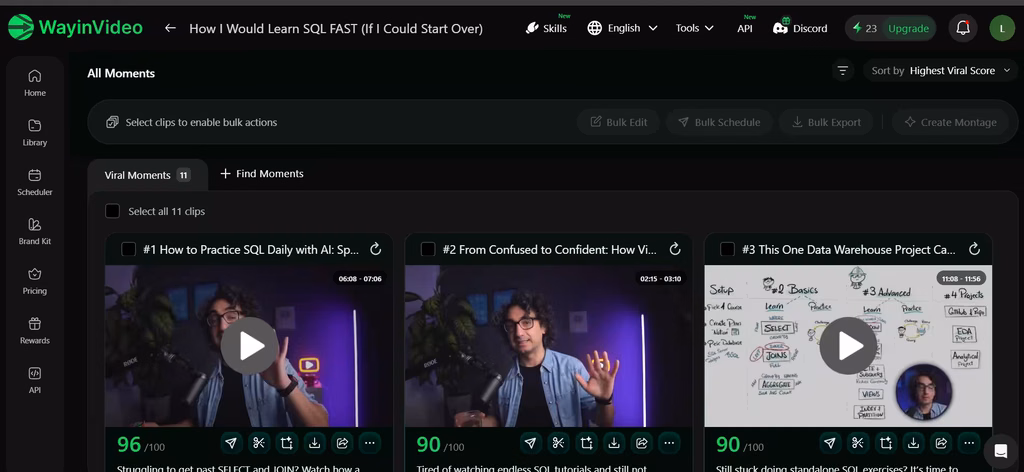
Task: Click the send icon on clip #3
Action: point(830,443)
